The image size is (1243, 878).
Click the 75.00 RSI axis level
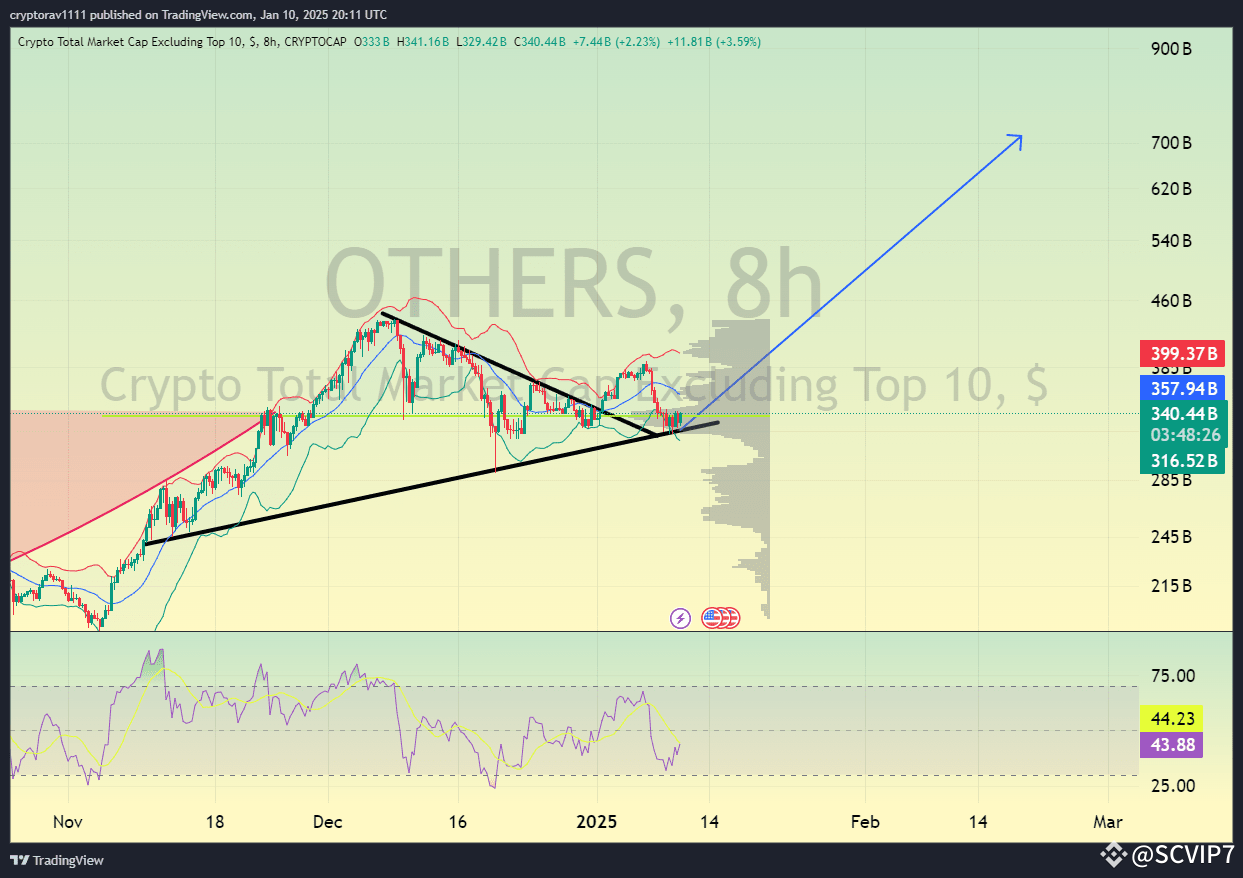pyautogui.click(x=1171, y=676)
